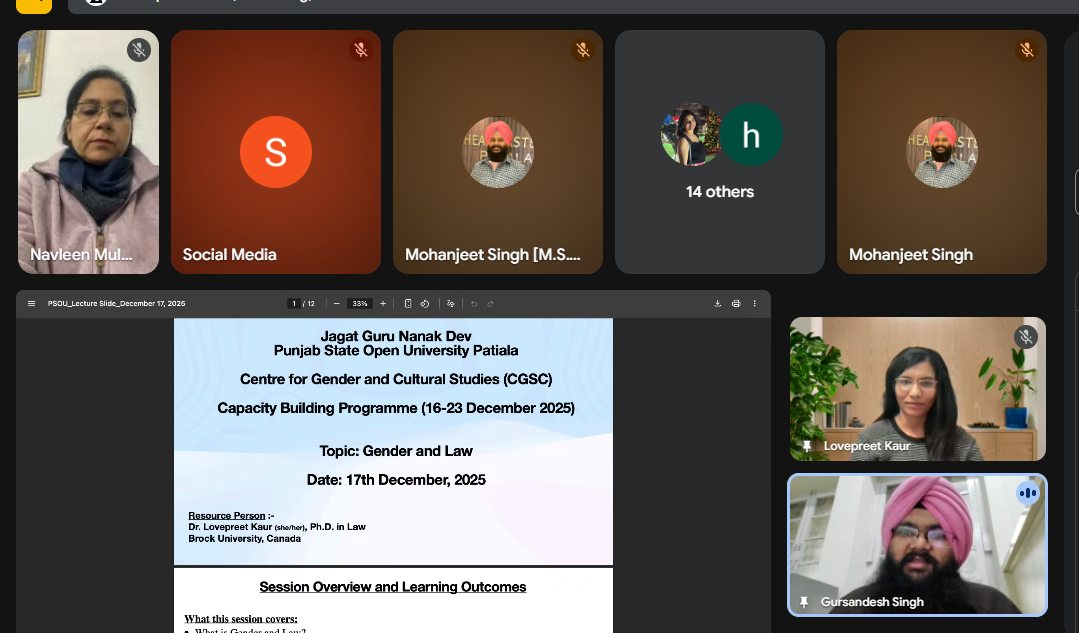Viewport: 1079px width, 633px height.
Task: Open the PDF viewer more actions menu
Action: (754, 303)
